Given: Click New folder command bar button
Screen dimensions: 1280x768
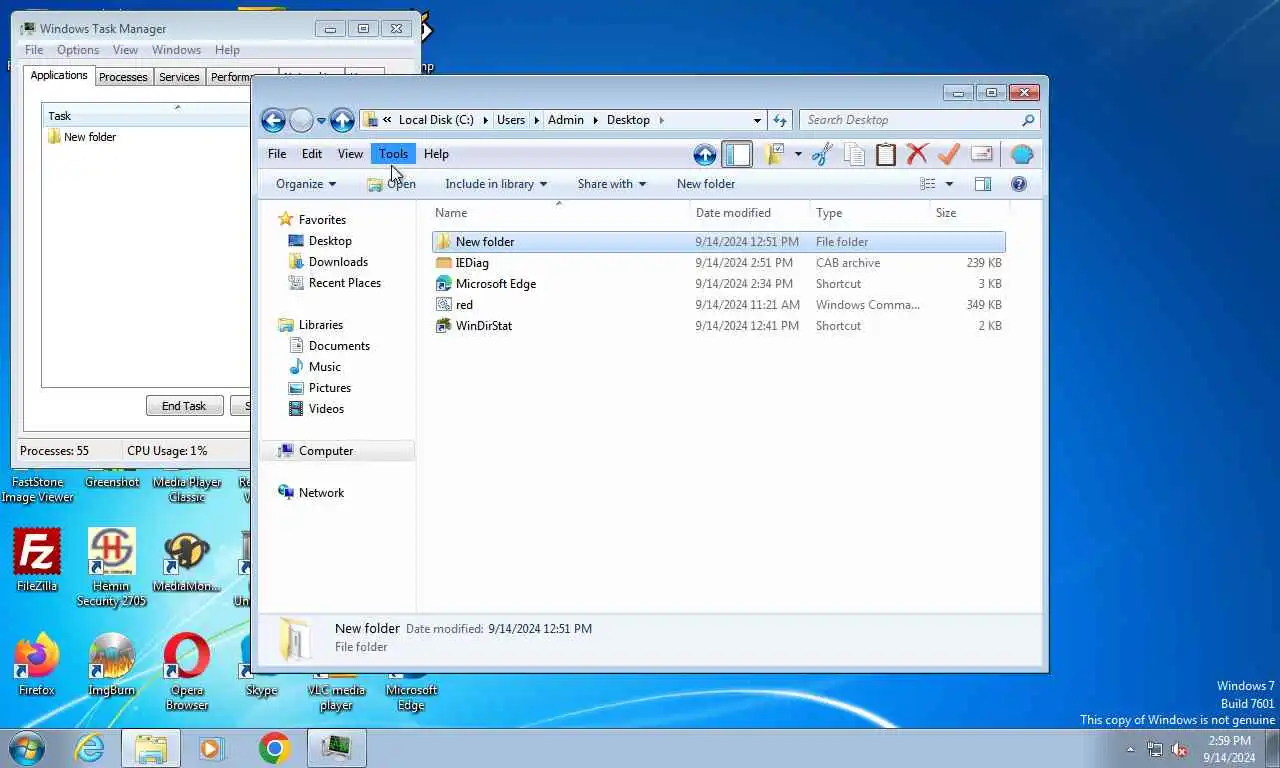Looking at the screenshot, I should [x=706, y=184].
